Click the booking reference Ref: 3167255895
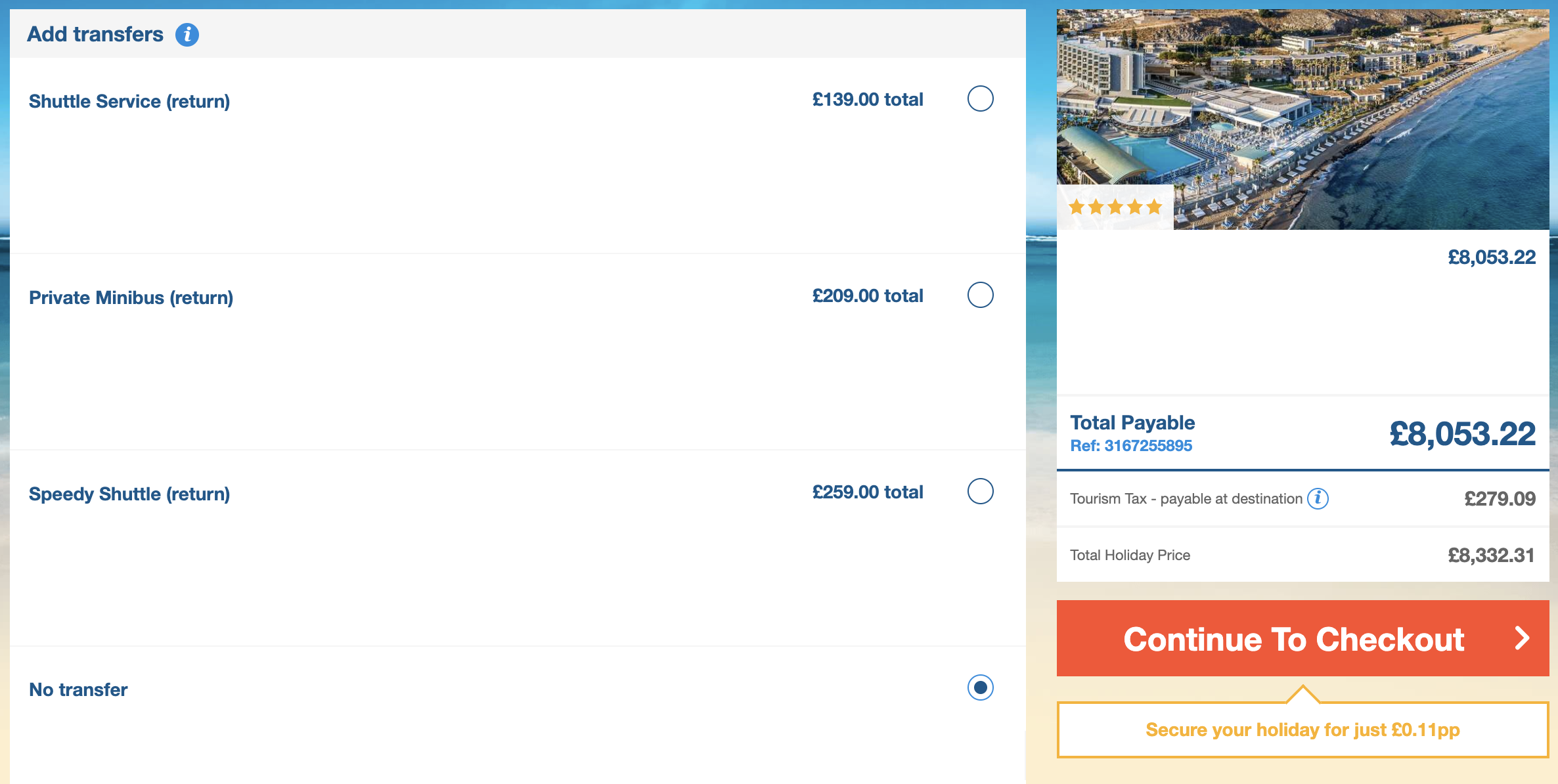This screenshot has height=784, width=1558. 1131,446
